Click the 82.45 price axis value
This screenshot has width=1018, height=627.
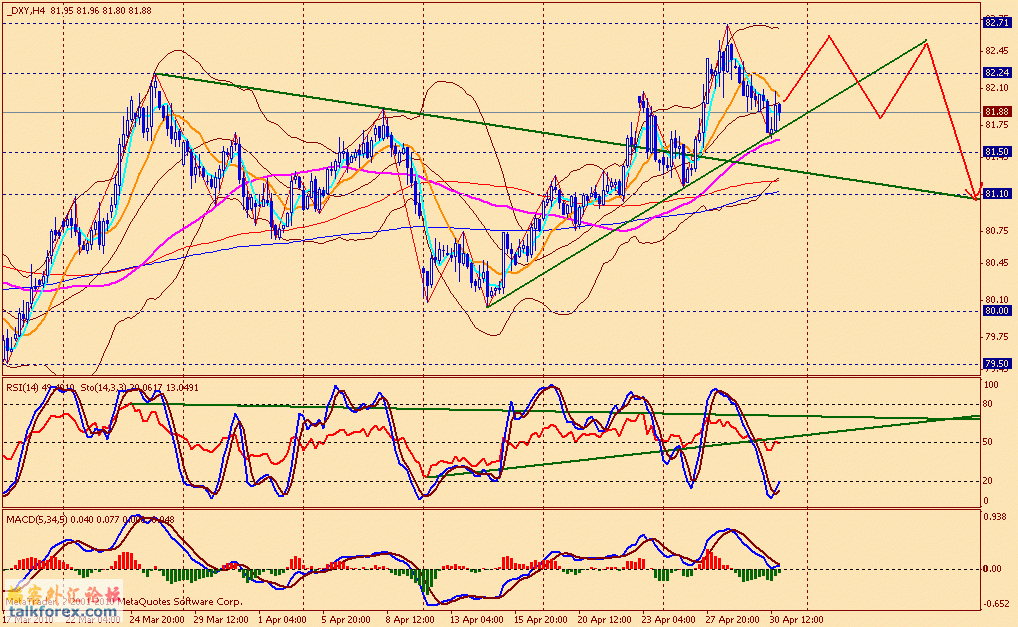996,51
